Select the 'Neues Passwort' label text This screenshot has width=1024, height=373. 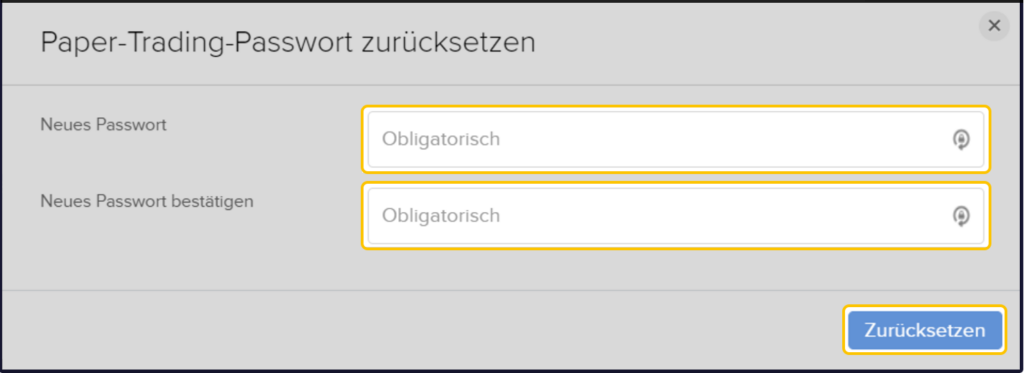tap(103, 124)
